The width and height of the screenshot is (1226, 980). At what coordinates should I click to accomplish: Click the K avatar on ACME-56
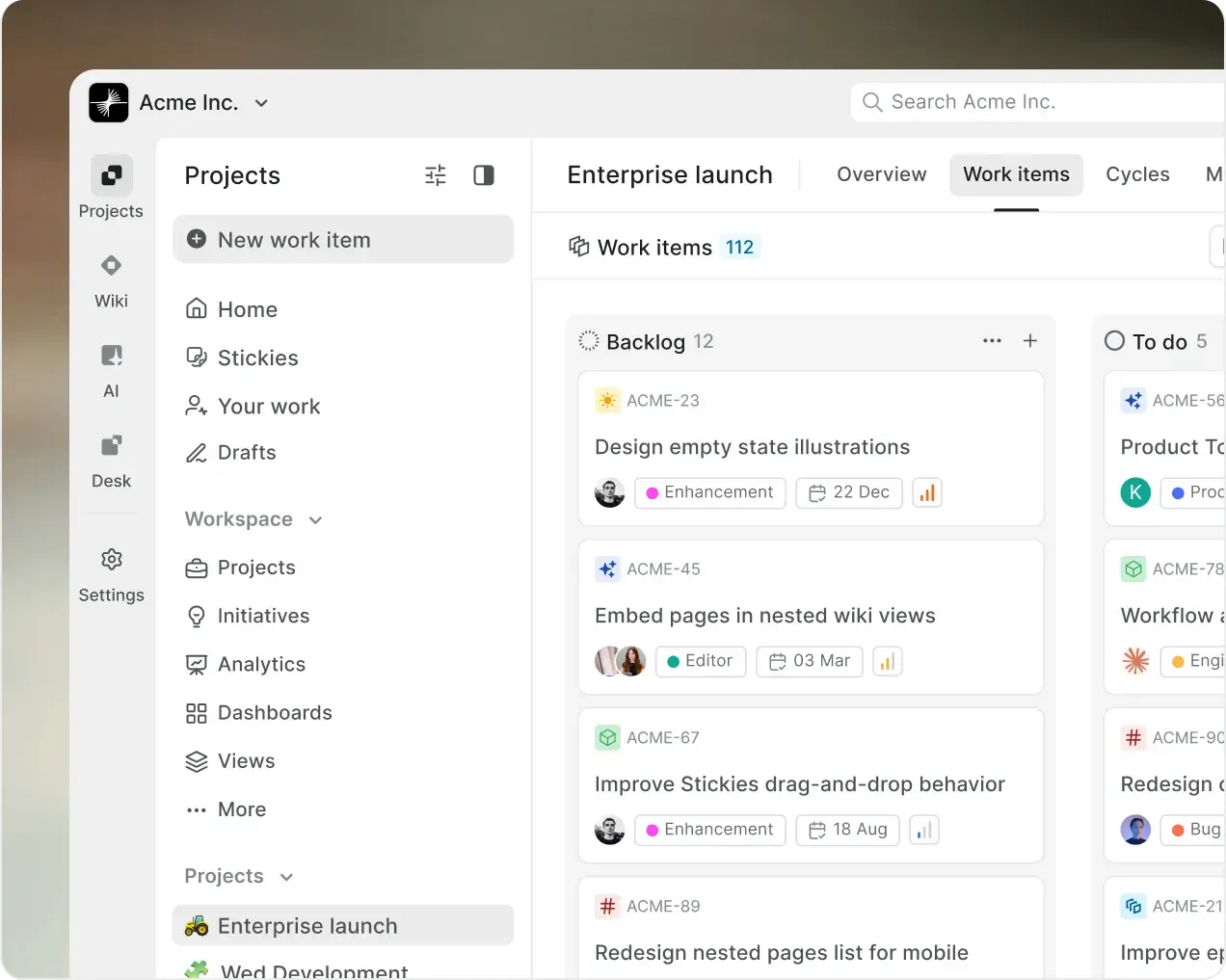click(x=1135, y=492)
